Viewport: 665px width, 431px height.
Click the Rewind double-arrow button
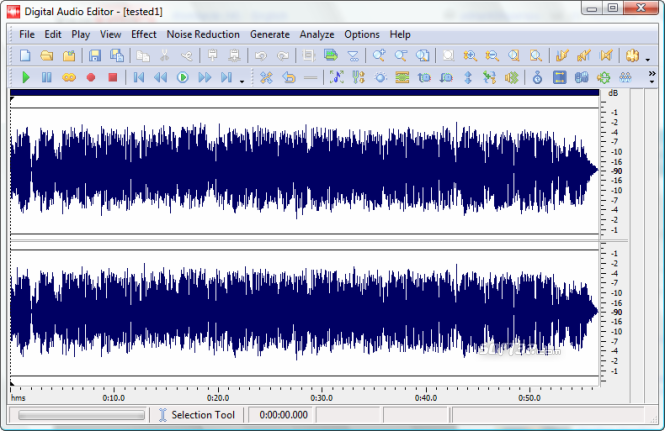[160, 77]
